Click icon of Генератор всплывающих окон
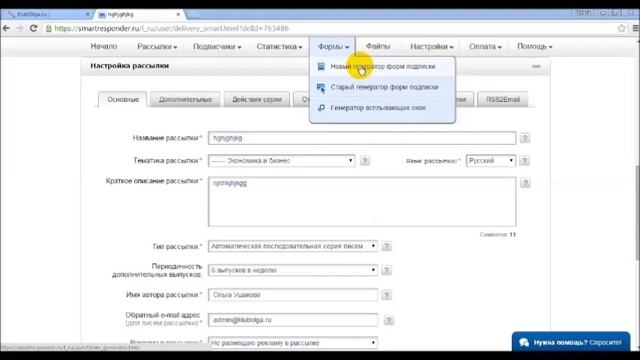640x360 pixels. click(x=321, y=108)
